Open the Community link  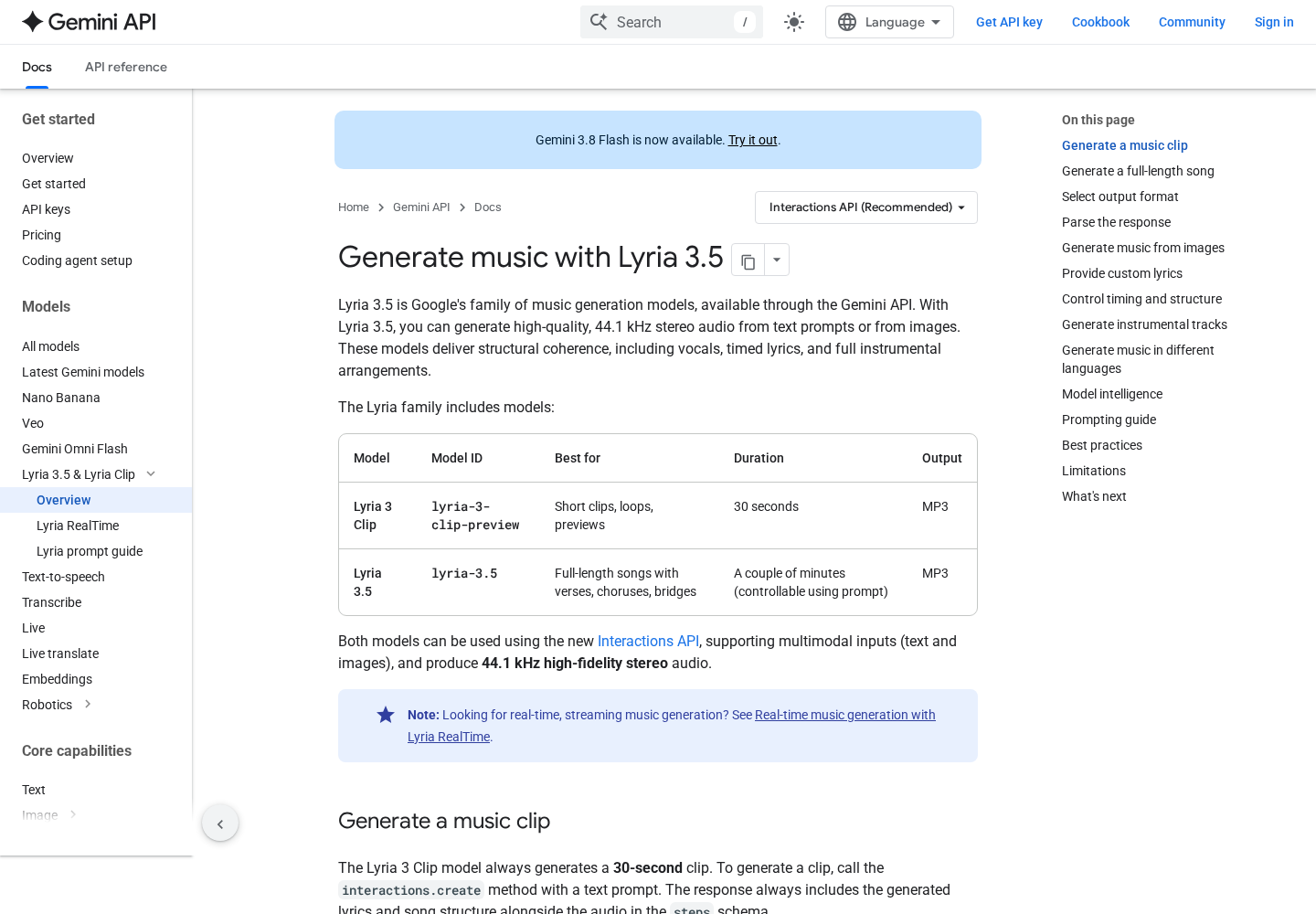click(x=1192, y=22)
